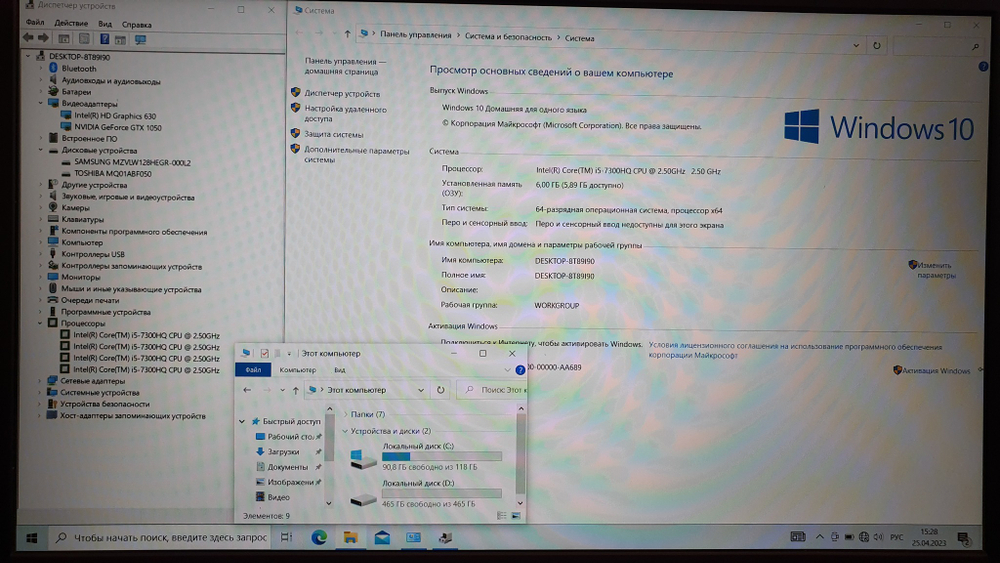Open Настройка удаленного доступа link
Image resolution: width=1000 pixels, height=563 pixels.
[345, 114]
